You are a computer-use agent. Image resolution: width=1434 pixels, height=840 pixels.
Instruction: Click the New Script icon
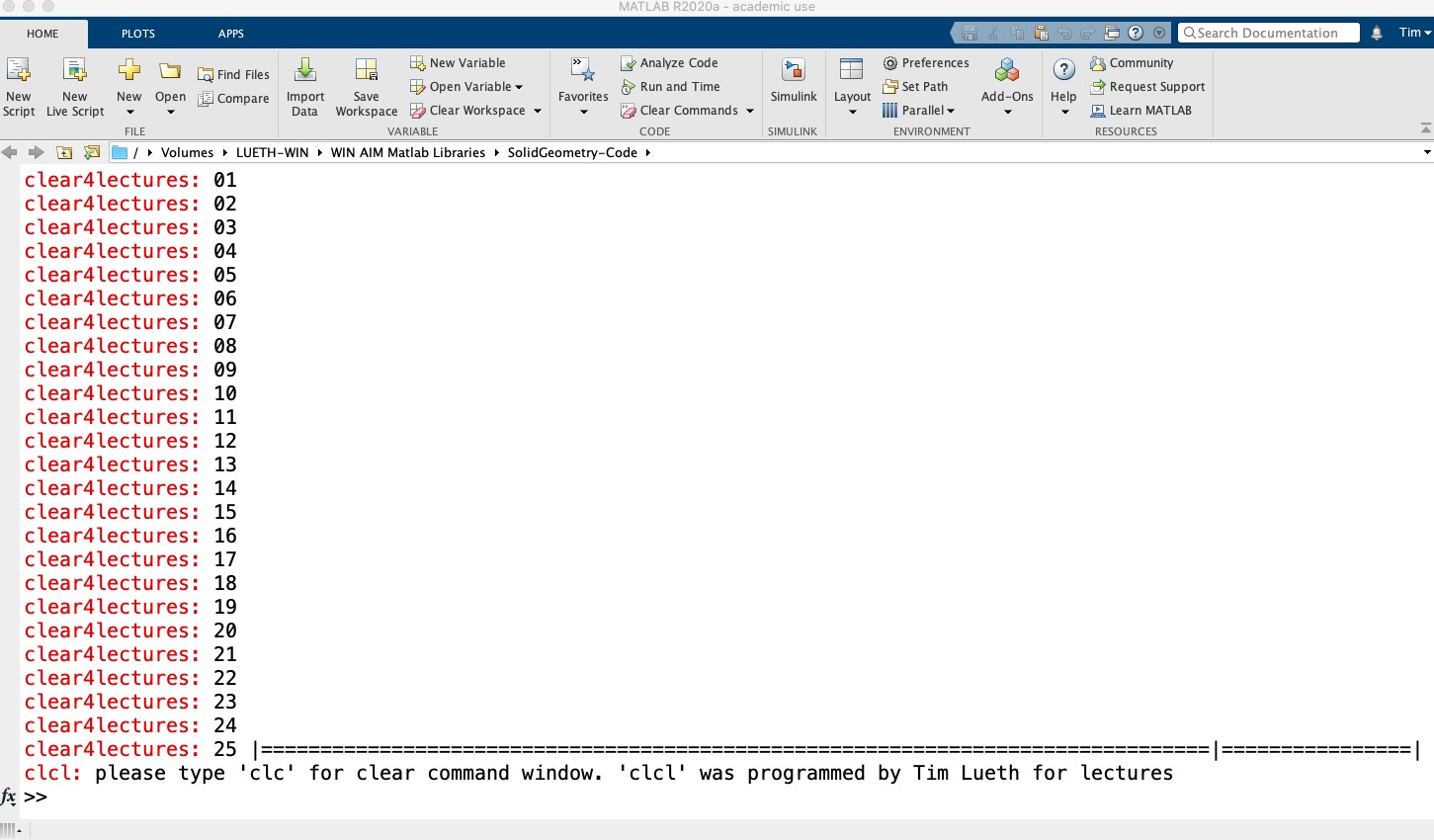(18, 71)
